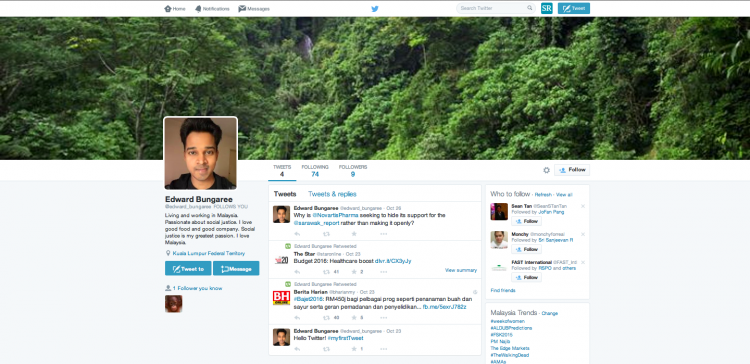Favorite the Hello Twitter tweet

click(354, 349)
